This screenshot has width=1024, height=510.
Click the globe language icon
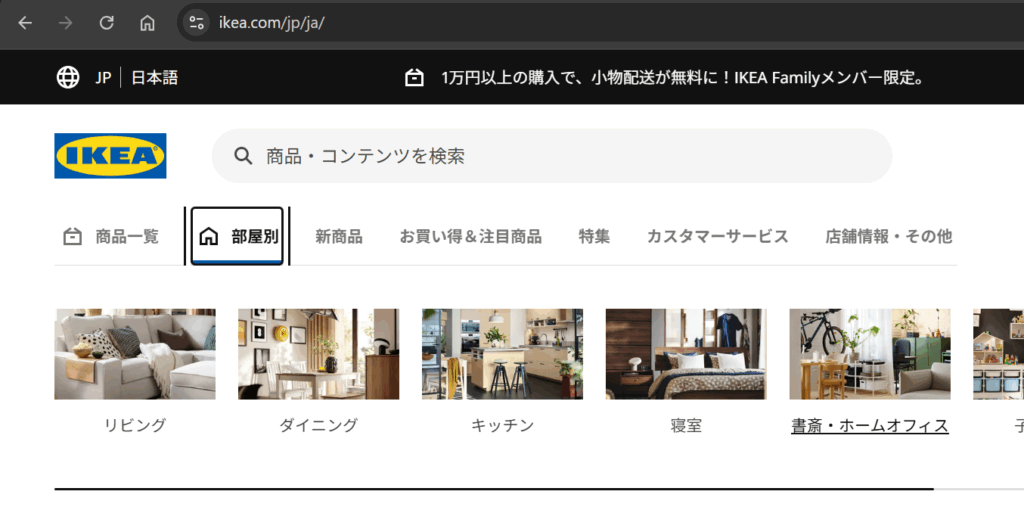coord(68,78)
